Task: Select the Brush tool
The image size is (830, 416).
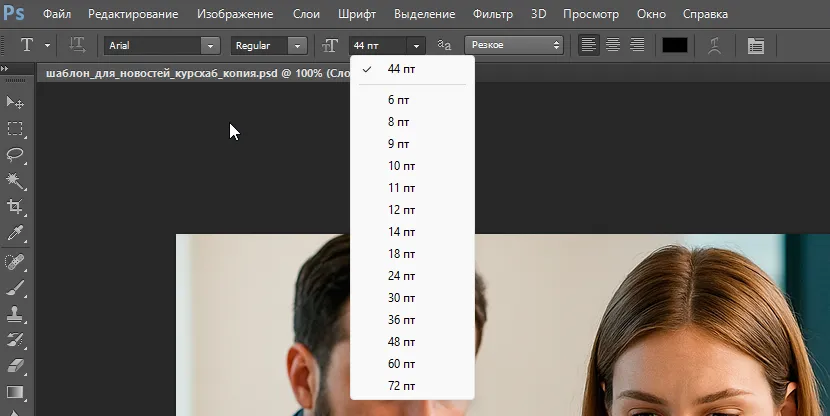Action: pos(15,288)
